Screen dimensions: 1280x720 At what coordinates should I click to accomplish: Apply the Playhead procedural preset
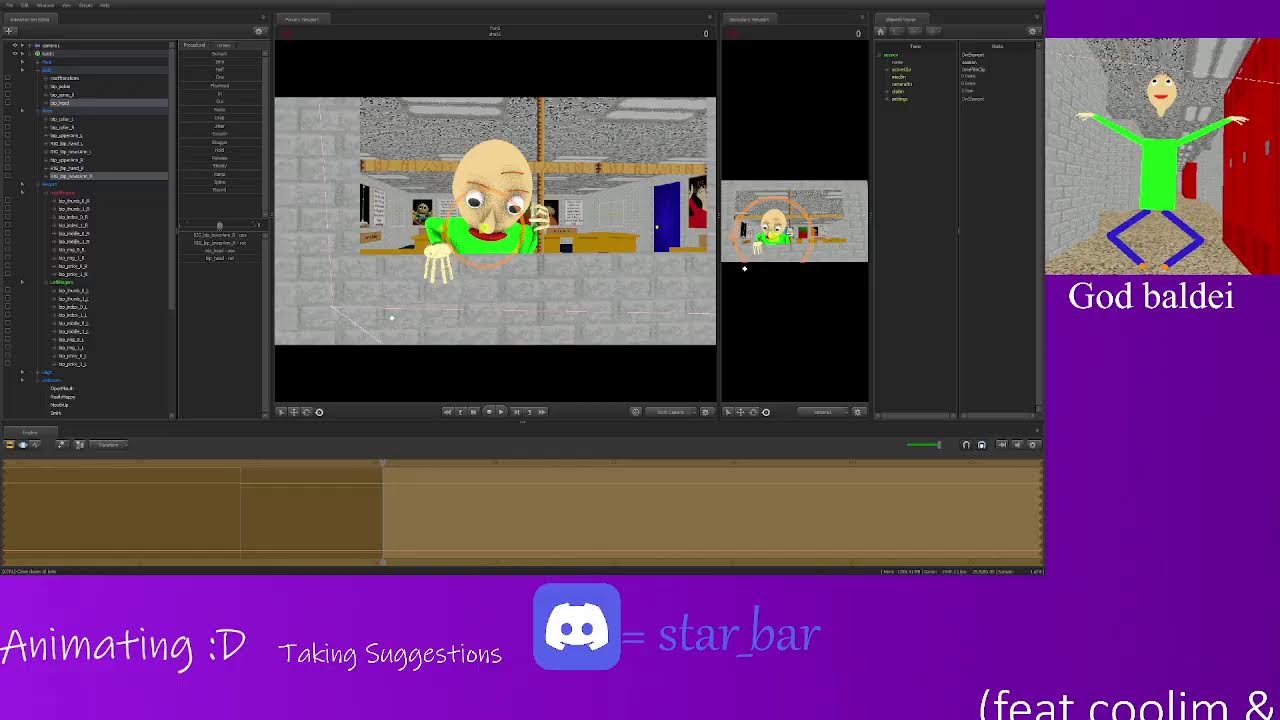click(220, 85)
